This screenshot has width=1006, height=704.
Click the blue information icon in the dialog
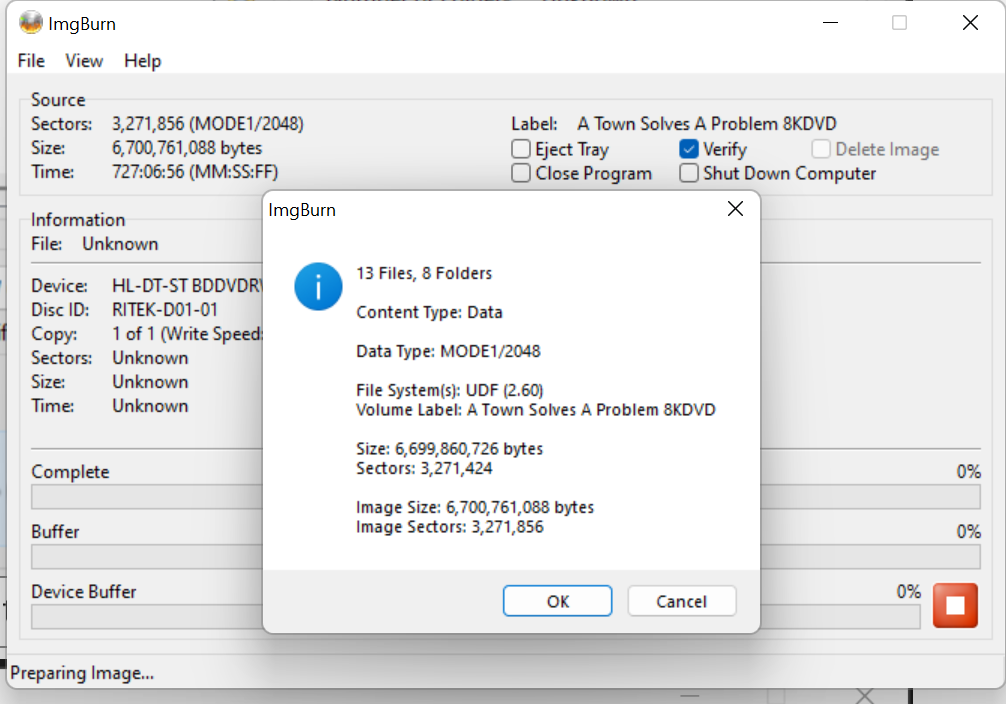tap(317, 287)
